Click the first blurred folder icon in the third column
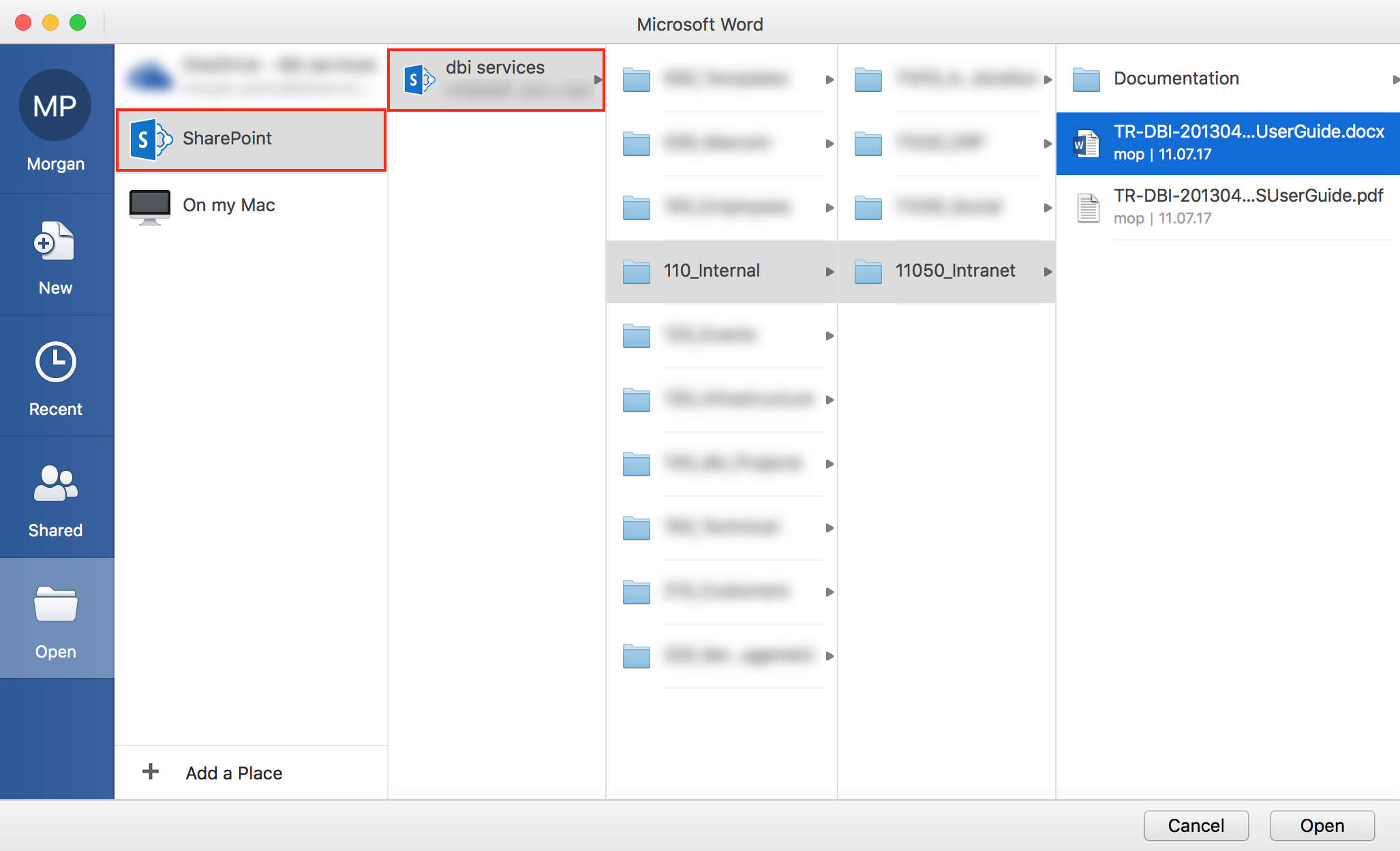 tap(636, 79)
